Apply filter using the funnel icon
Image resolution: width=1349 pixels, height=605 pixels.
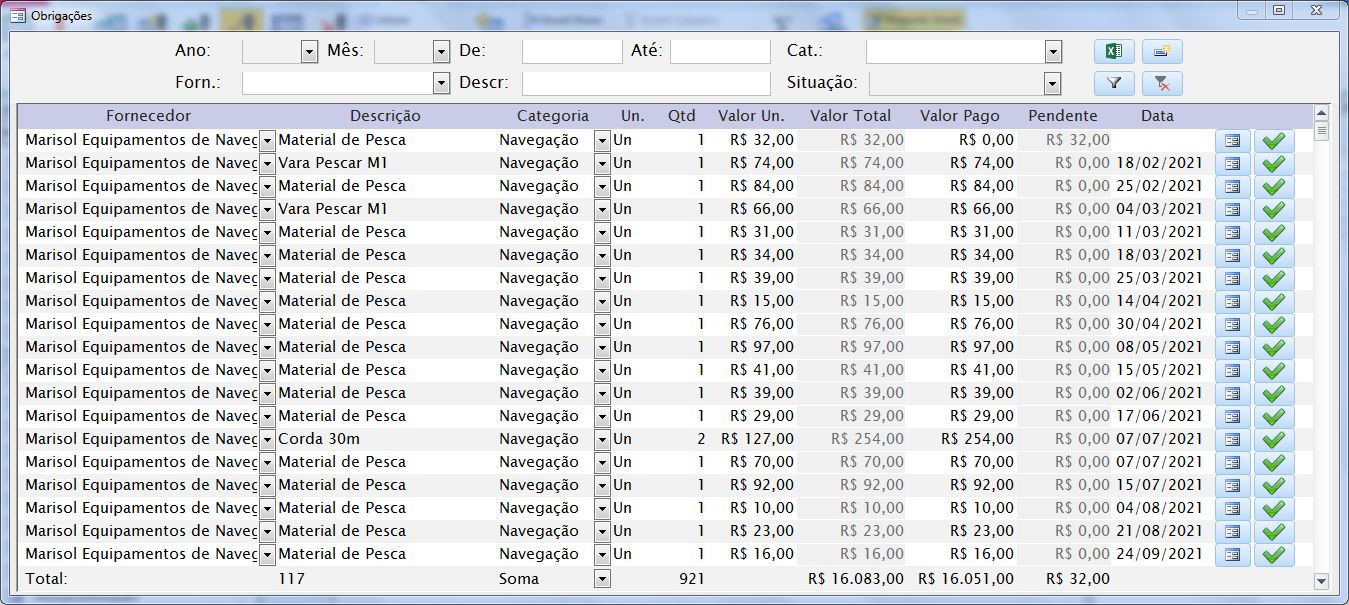click(x=1113, y=83)
